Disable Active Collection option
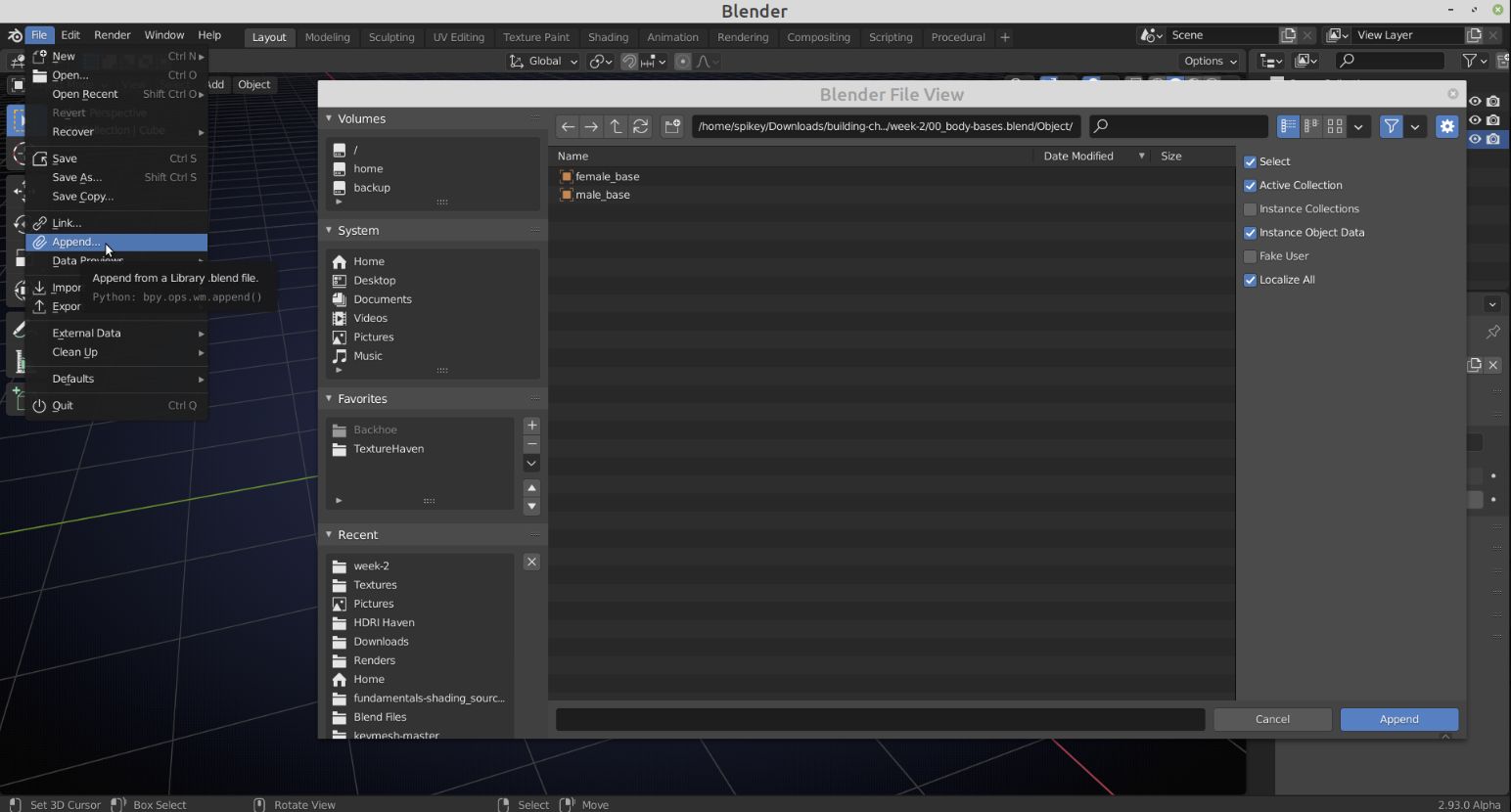 [1250, 185]
